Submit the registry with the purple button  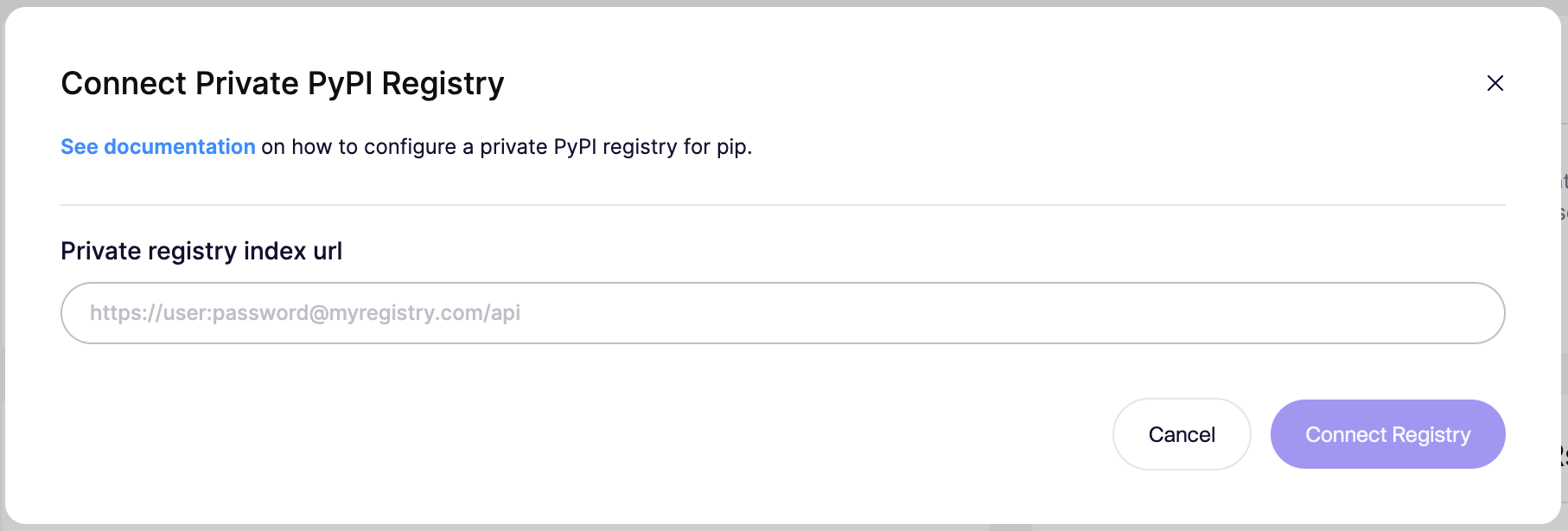[1387, 434]
